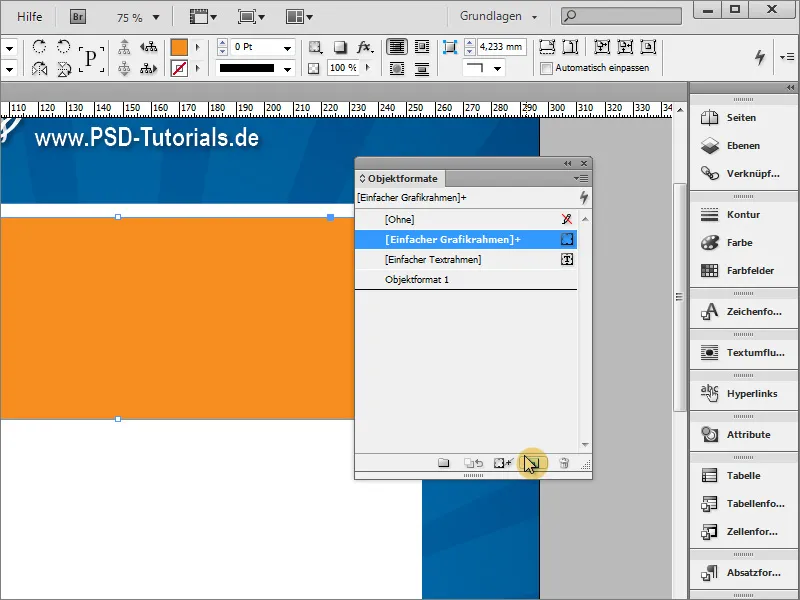Flip the selection vertically
Screen dimensions: 800x600
pyautogui.click(x=63, y=68)
